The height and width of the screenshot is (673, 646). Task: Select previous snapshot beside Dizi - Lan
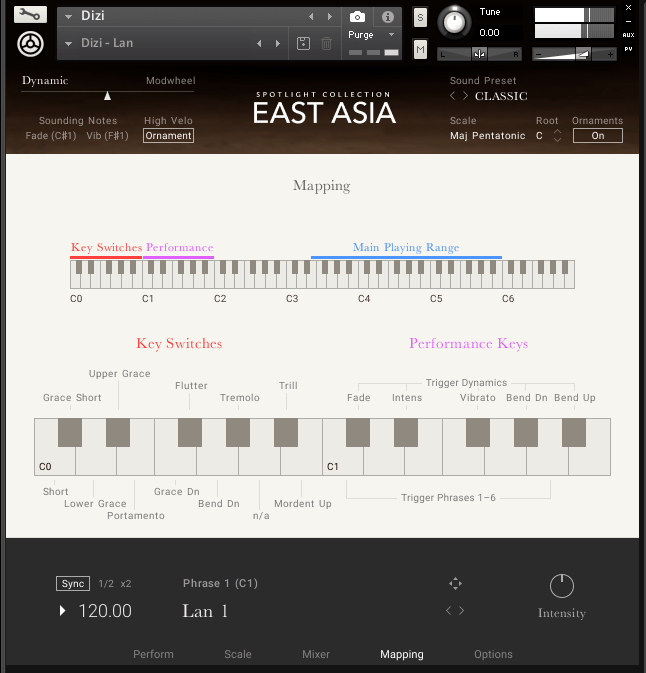259,43
